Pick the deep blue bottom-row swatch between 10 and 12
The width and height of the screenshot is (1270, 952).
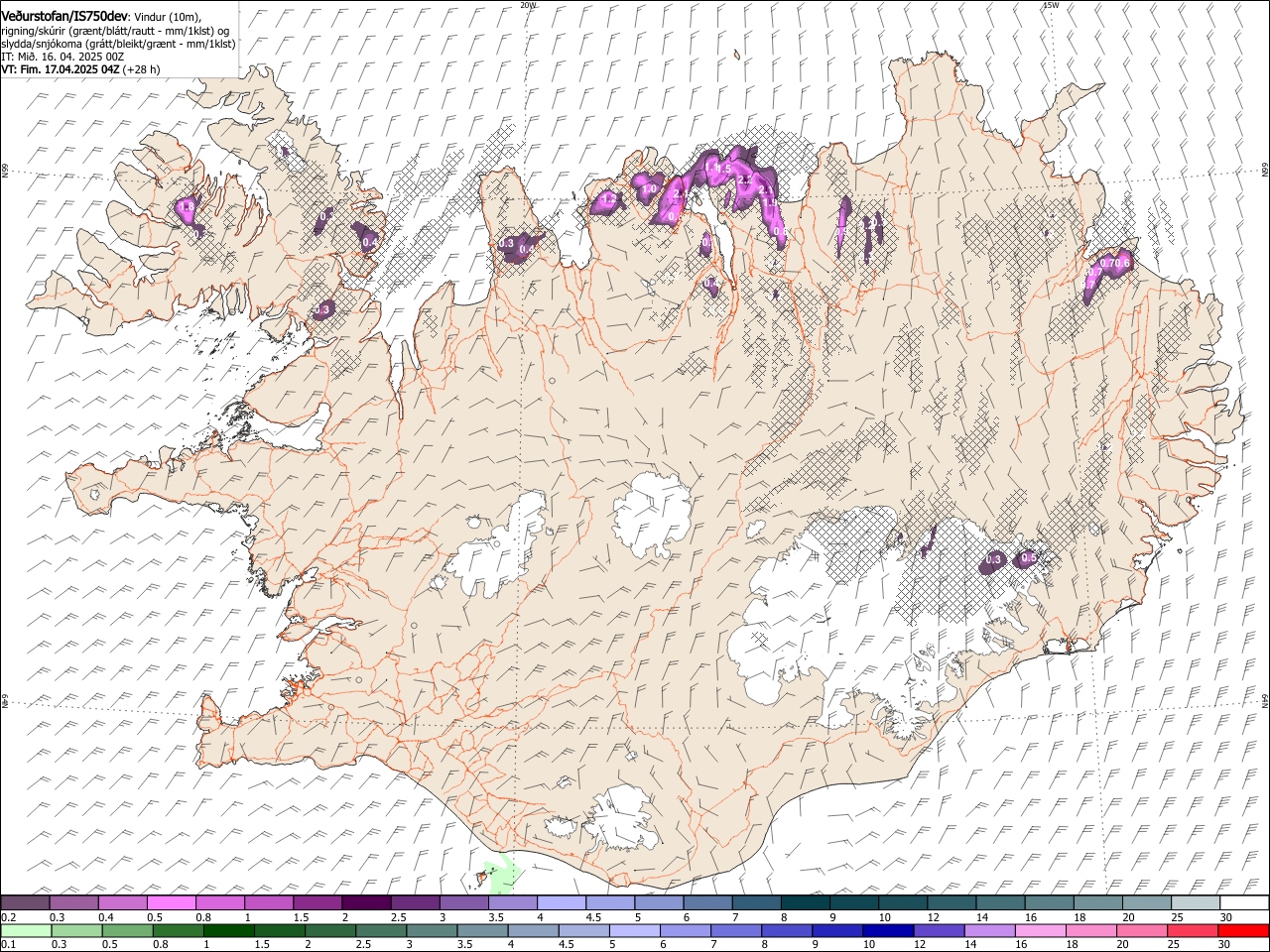coord(888,930)
